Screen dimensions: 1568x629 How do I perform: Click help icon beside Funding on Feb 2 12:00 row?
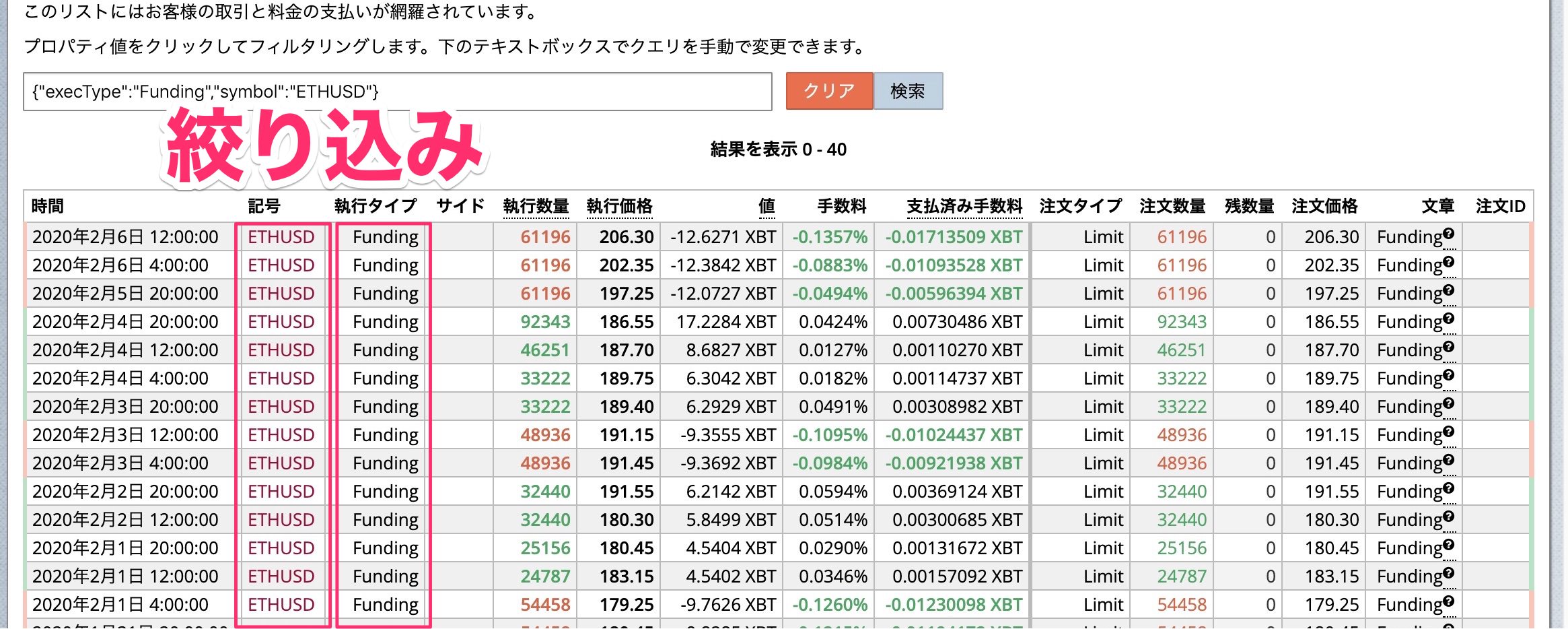pos(1449,516)
